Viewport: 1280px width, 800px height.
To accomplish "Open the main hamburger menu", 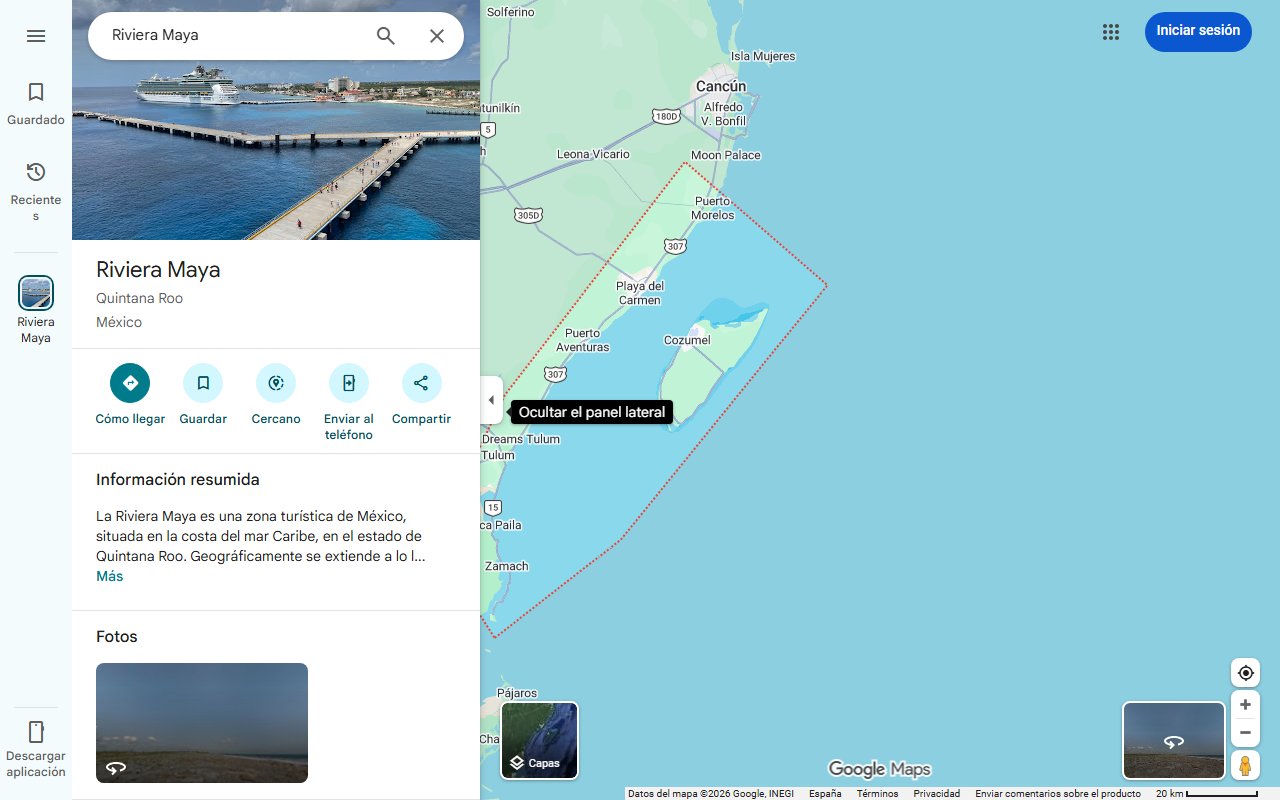I will click(36, 35).
